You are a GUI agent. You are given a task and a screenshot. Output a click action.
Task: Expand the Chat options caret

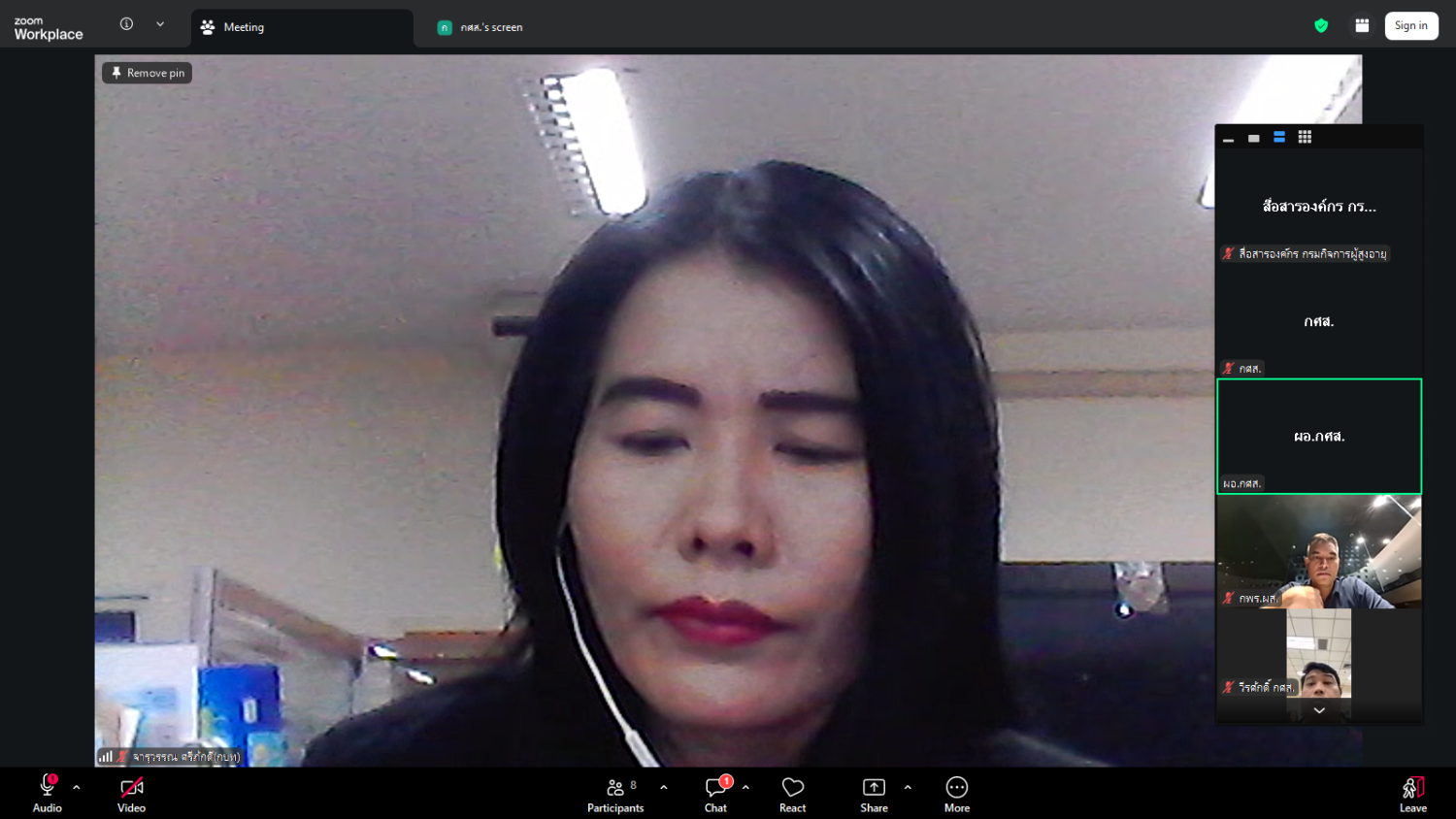(x=745, y=787)
